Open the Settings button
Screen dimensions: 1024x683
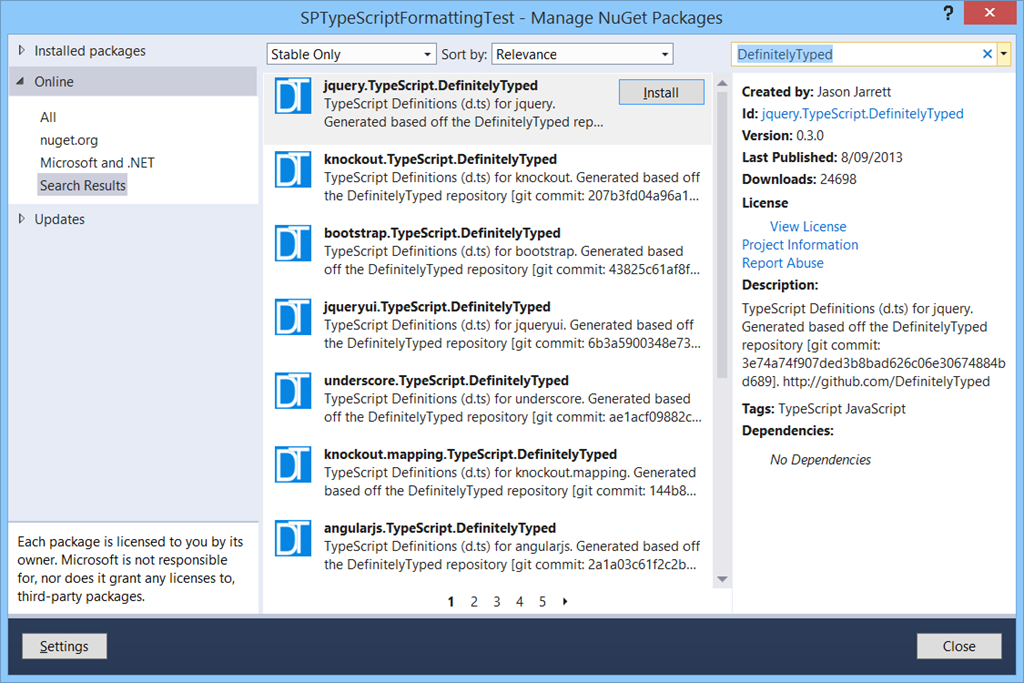pos(64,646)
